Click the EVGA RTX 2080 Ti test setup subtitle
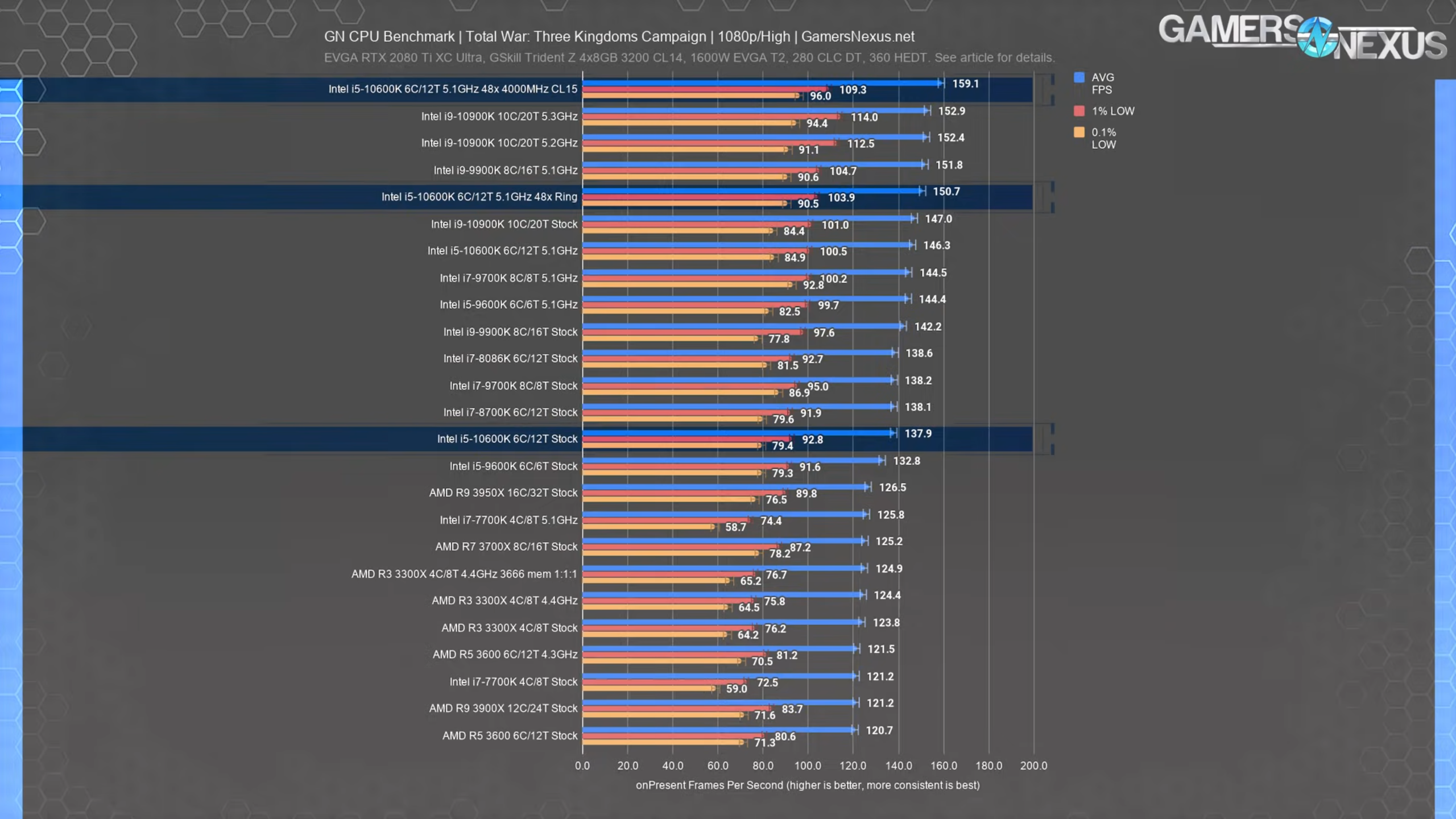 689,57
